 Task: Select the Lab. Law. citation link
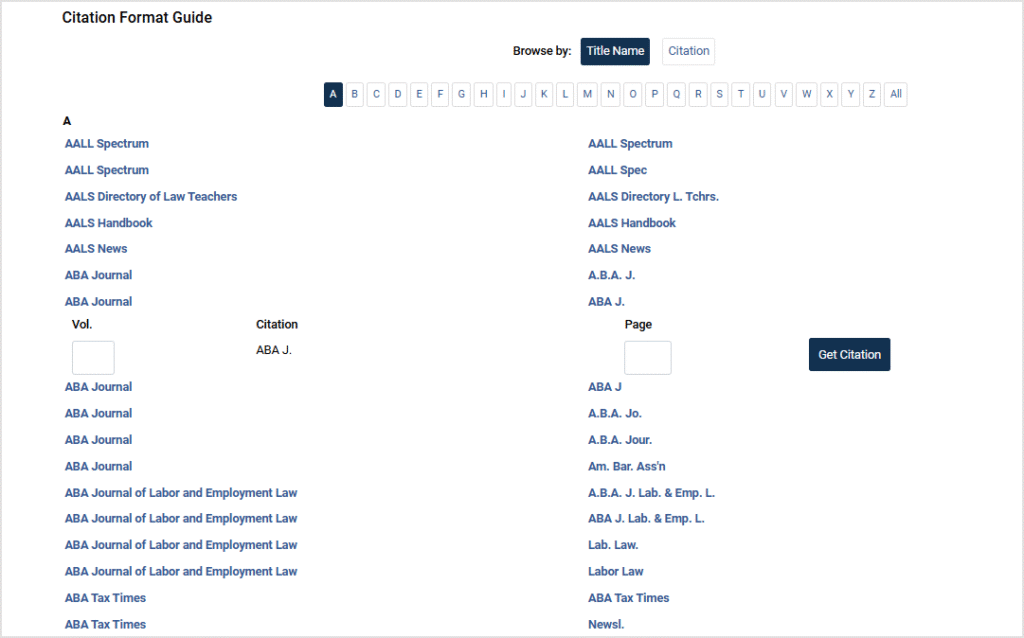click(x=613, y=545)
